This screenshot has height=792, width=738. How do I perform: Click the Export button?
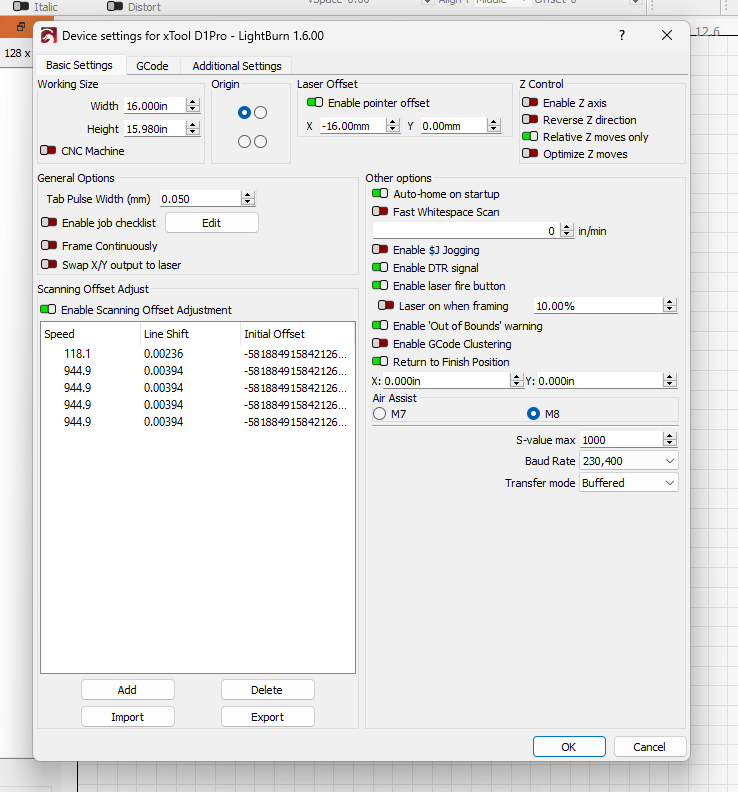pos(267,717)
